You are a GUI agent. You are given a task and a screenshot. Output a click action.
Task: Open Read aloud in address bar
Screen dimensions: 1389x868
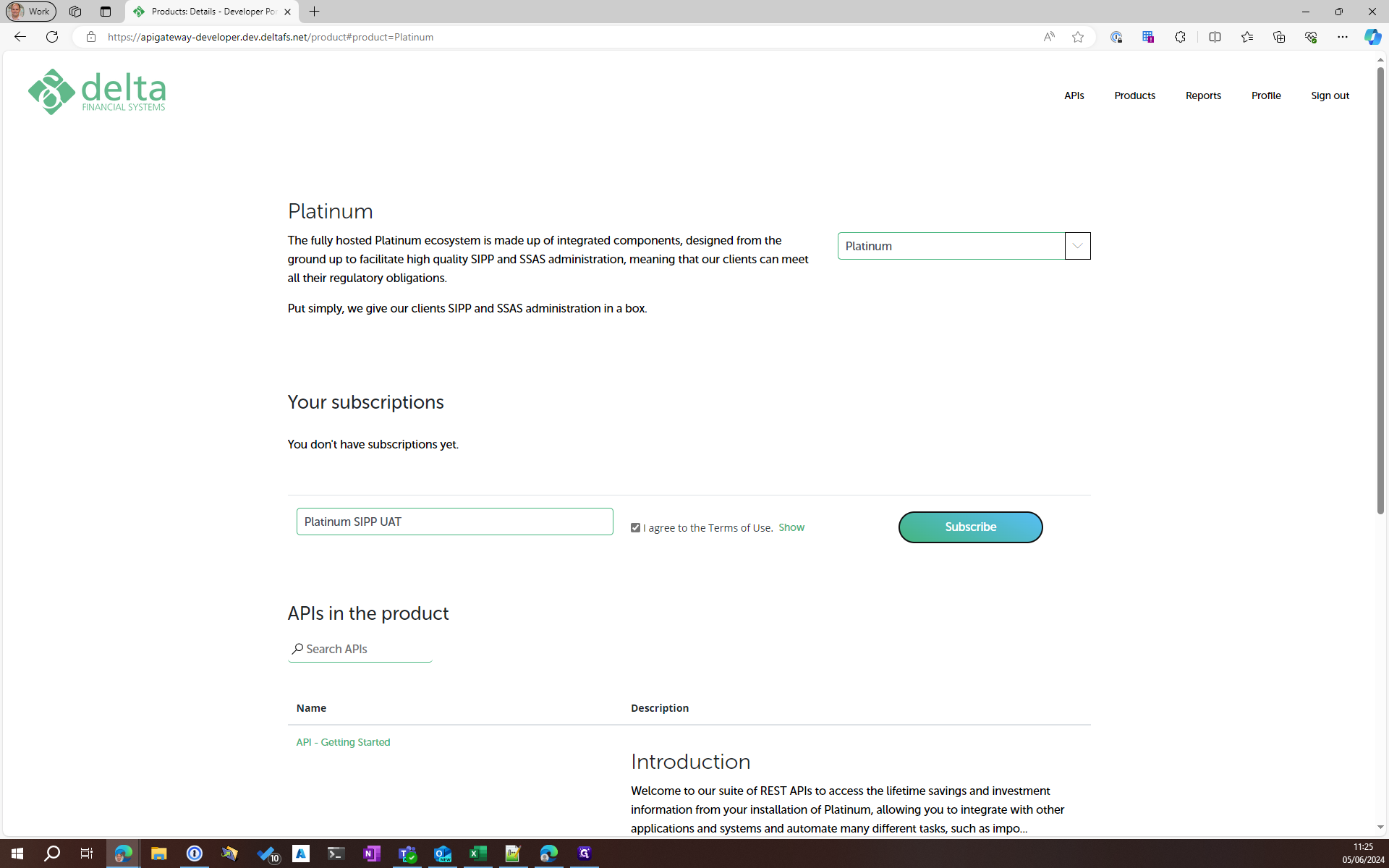(1049, 37)
